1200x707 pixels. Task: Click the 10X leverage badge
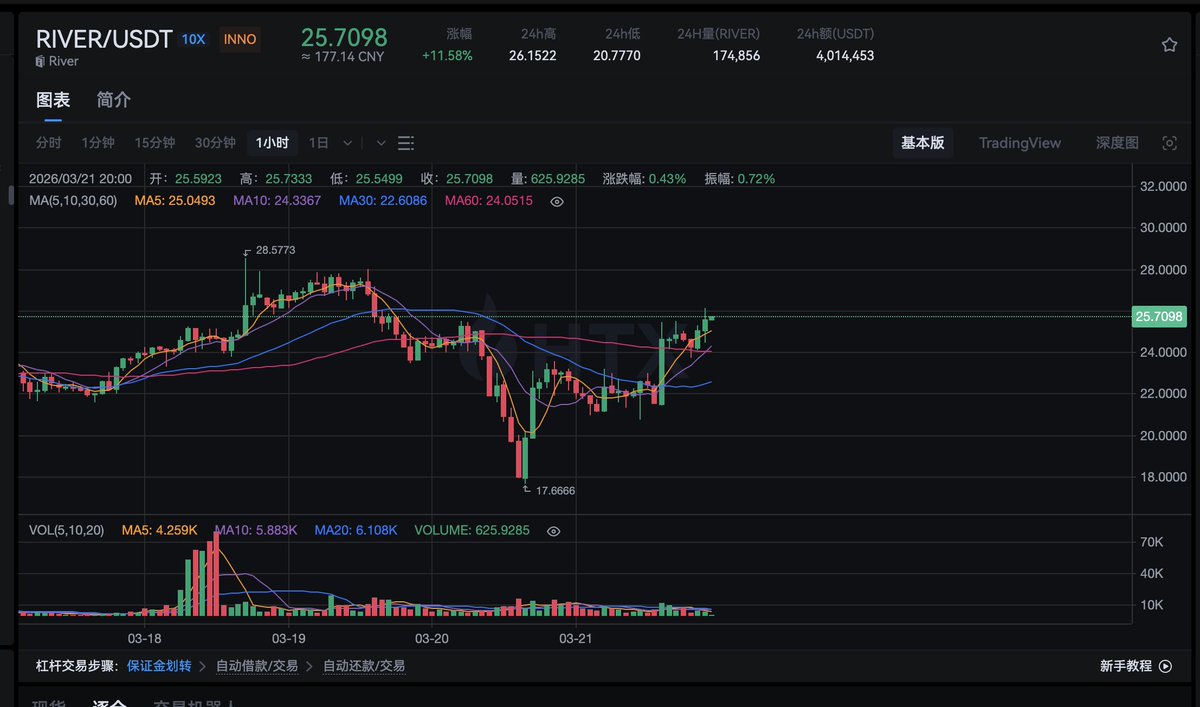193,40
